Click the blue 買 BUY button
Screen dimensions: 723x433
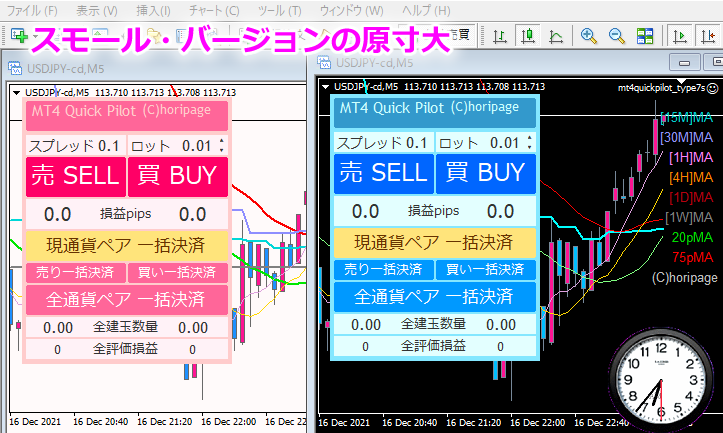click(486, 173)
